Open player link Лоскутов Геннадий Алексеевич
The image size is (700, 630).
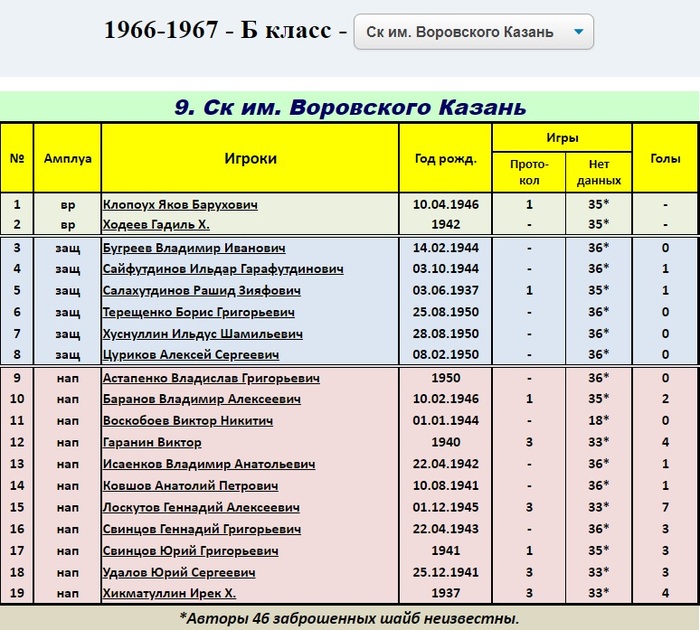[x=201, y=507]
